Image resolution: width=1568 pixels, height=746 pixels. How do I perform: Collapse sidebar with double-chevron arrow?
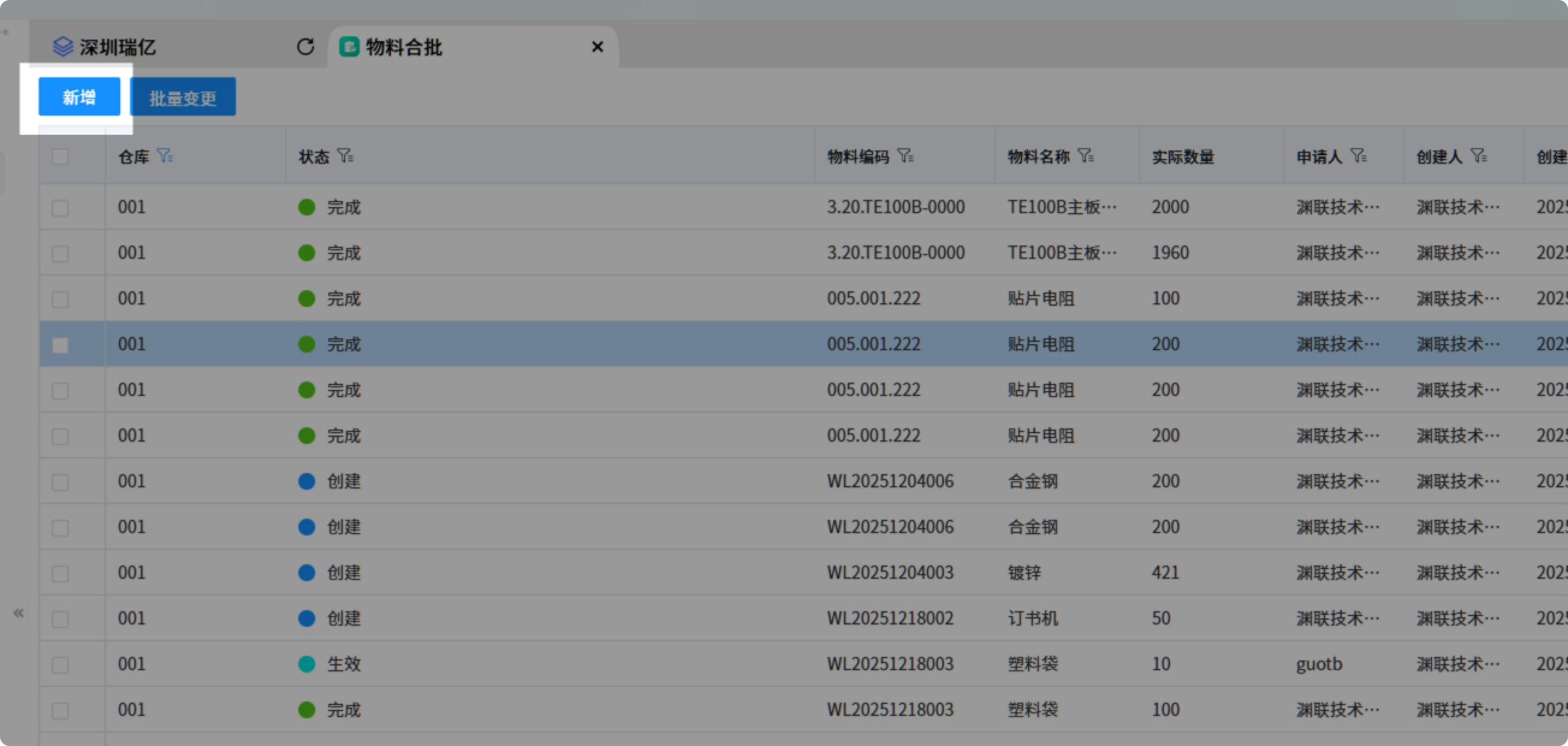(19, 612)
